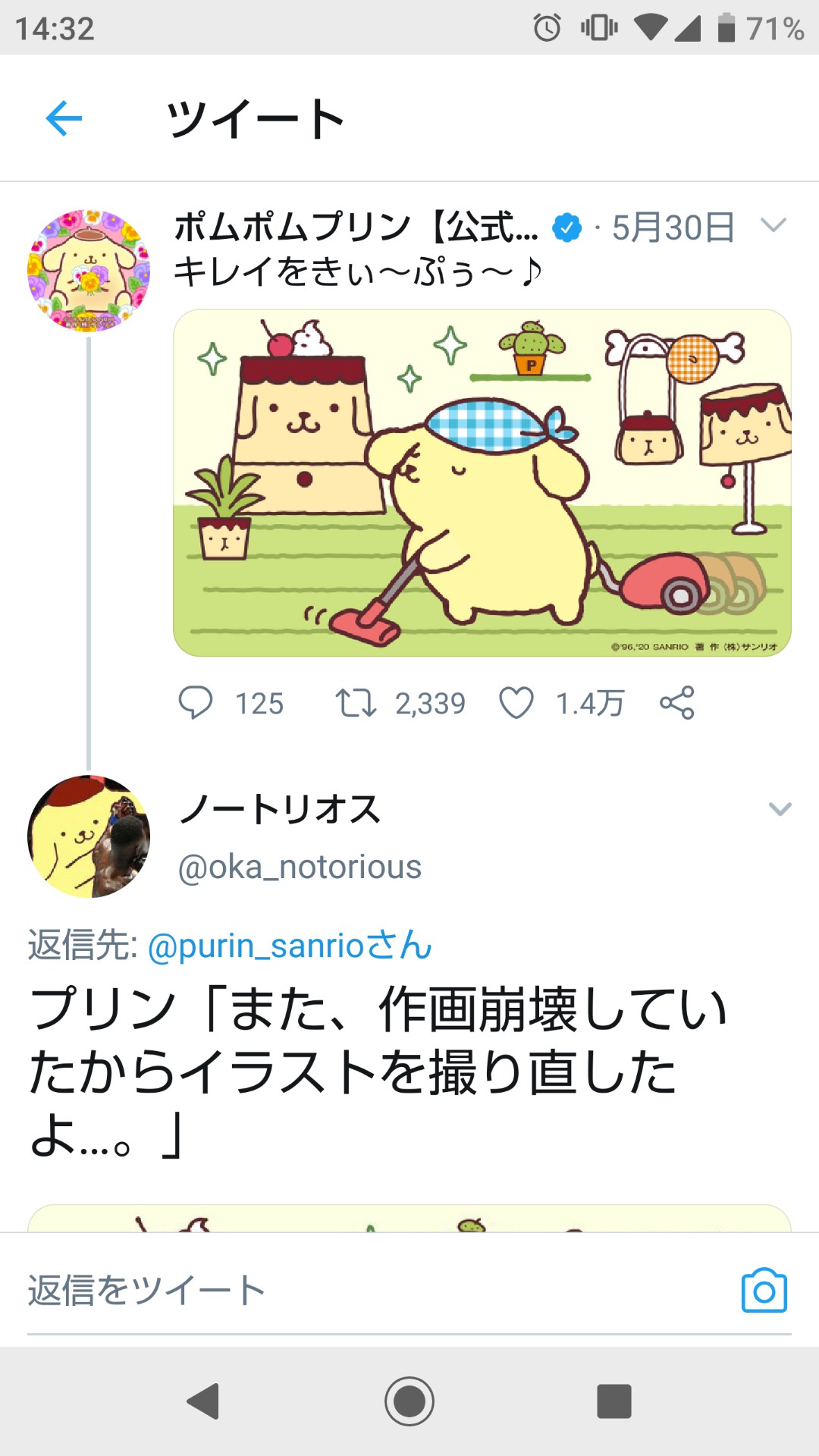Open the dropdown chevron on the ポムポムプリン tweet
Viewport: 819px width, 1456px height.
pyautogui.click(x=773, y=225)
